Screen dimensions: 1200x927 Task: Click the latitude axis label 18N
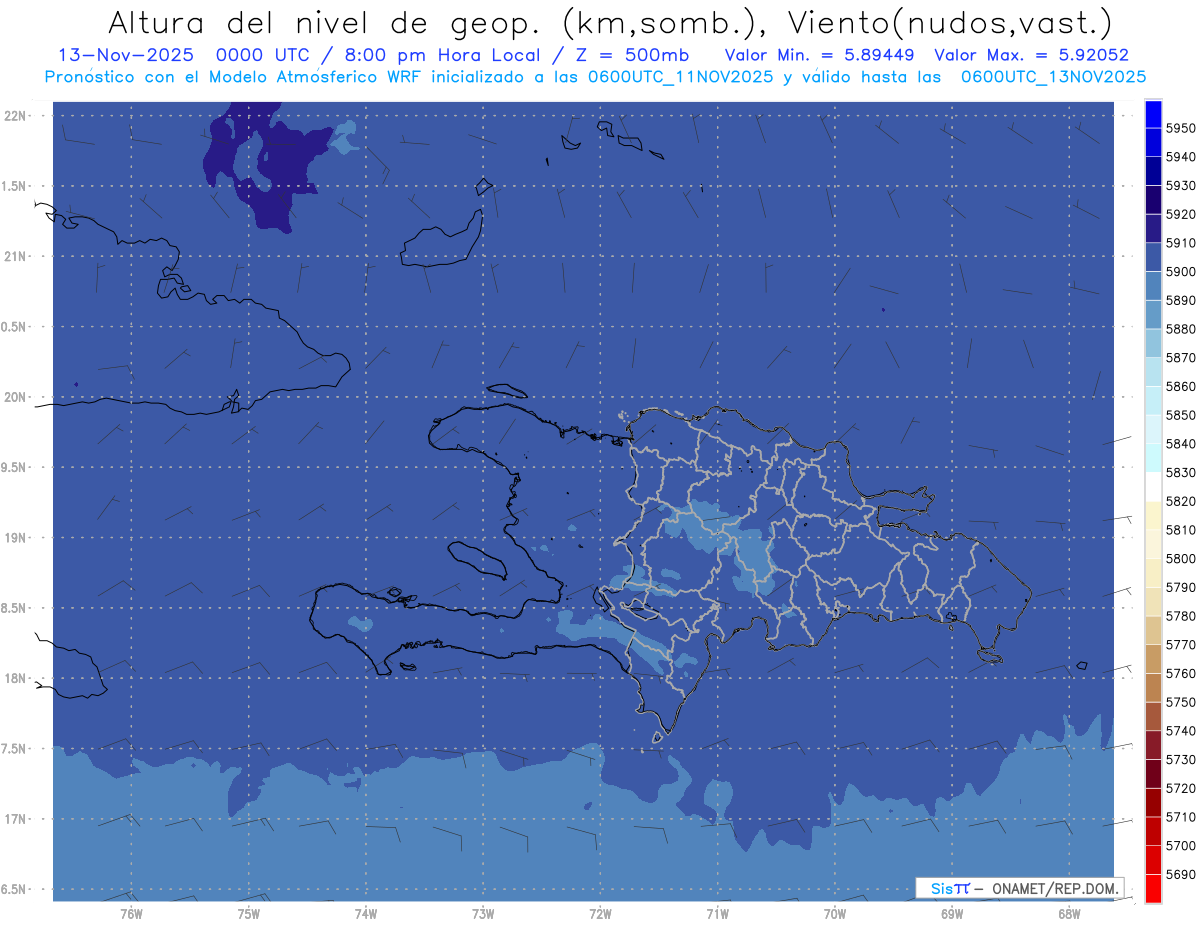coord(15,678)
